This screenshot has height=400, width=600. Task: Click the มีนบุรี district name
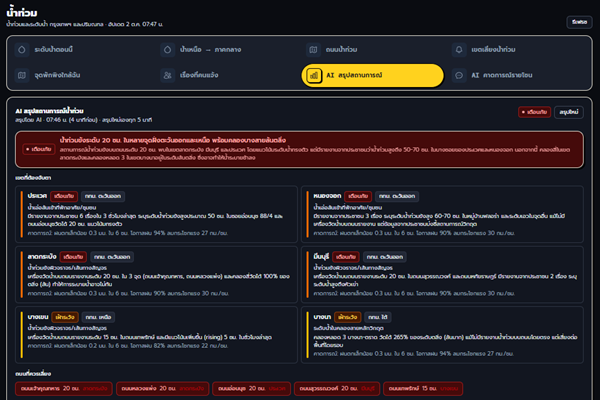point(321,256)
